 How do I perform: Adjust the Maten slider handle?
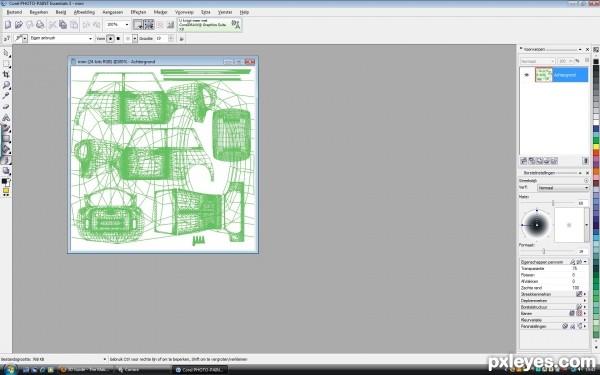point(553,203)
